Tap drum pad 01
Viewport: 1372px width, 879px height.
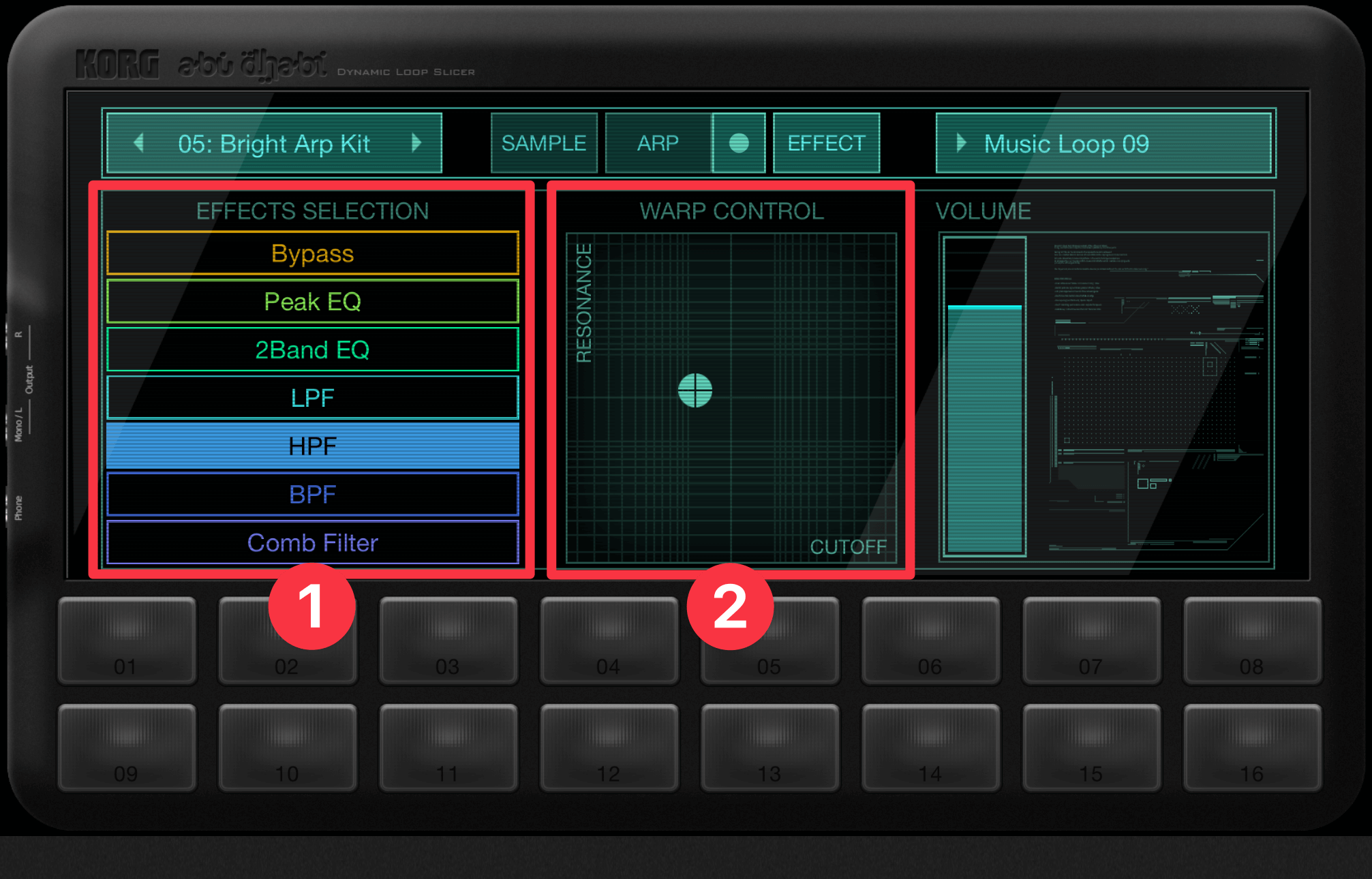[x=127, y=641]
